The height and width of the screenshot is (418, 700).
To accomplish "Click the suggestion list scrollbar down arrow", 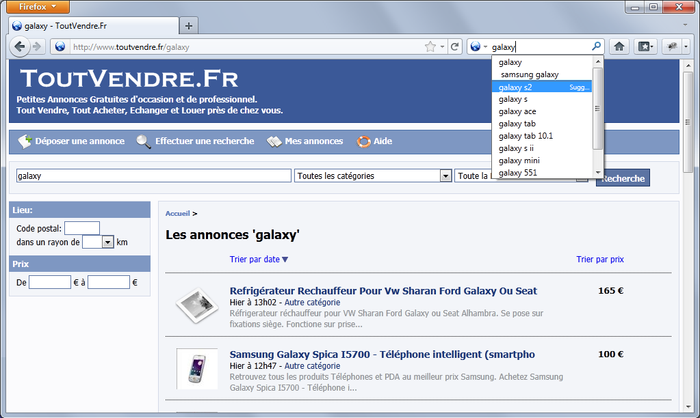I will tap(598, 172).
